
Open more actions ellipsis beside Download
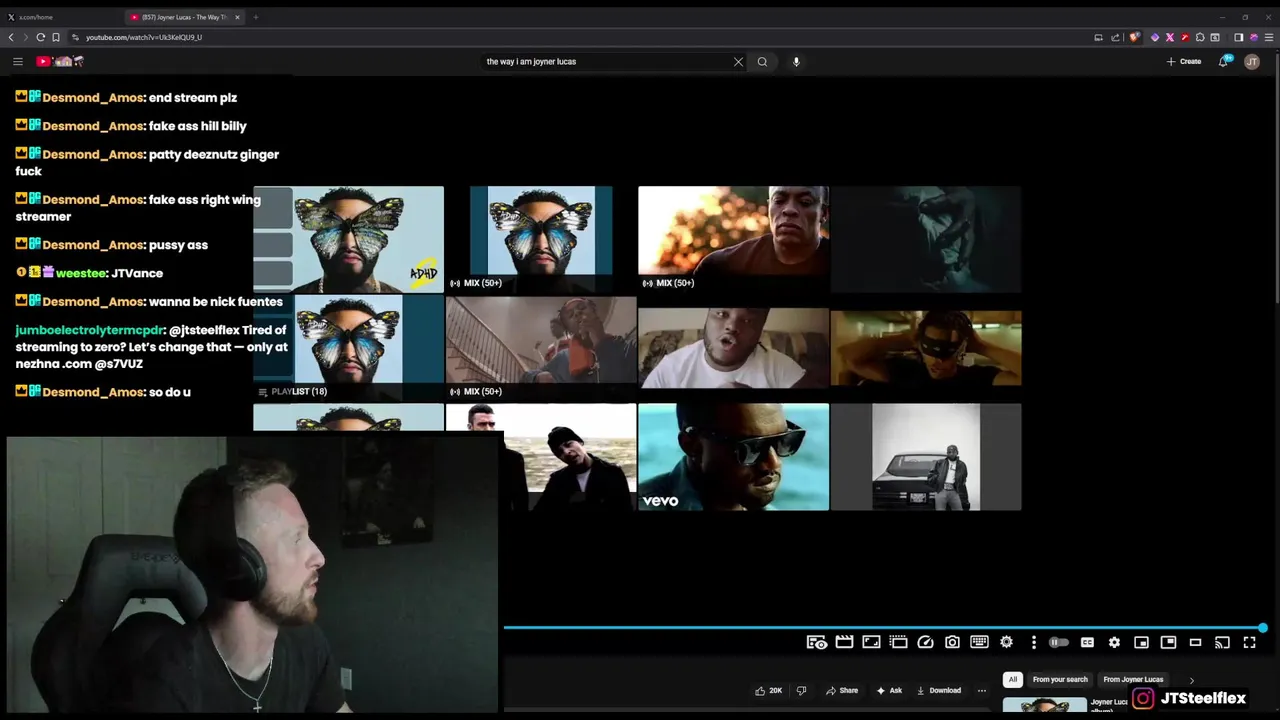tap(981, 690)
